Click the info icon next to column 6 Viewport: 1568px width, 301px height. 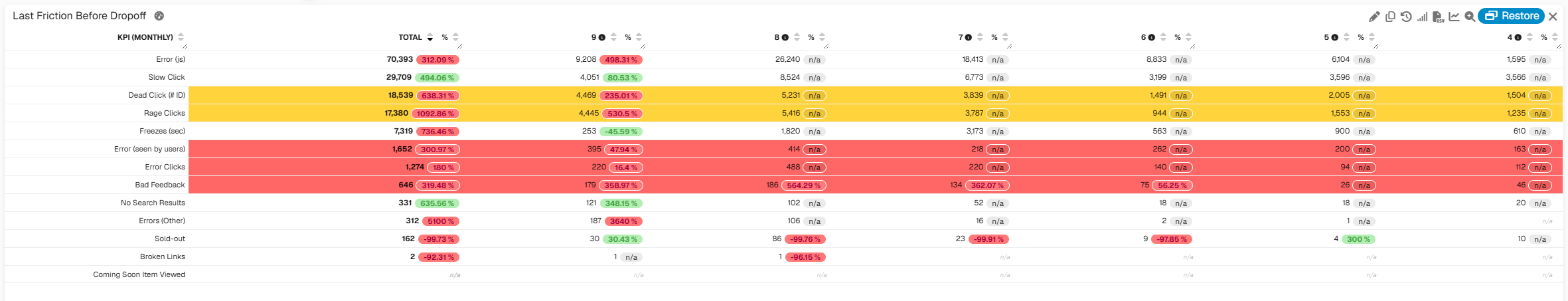(x=1152, y=37)
